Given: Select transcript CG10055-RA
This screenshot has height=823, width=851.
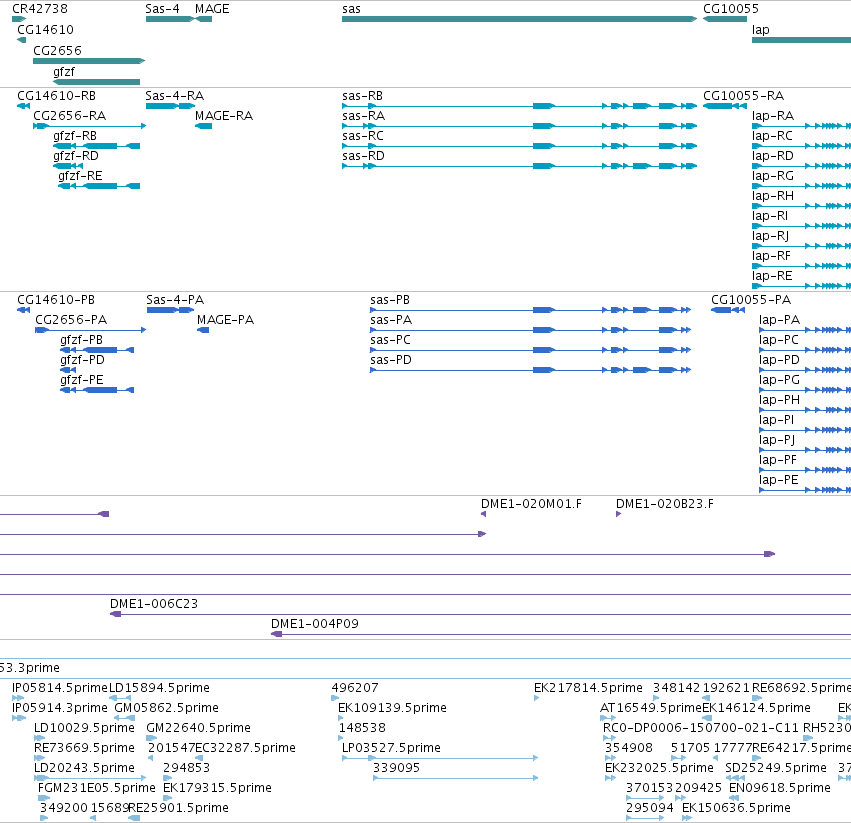Looking at the screenshot, I should click(x=725, y=106).
